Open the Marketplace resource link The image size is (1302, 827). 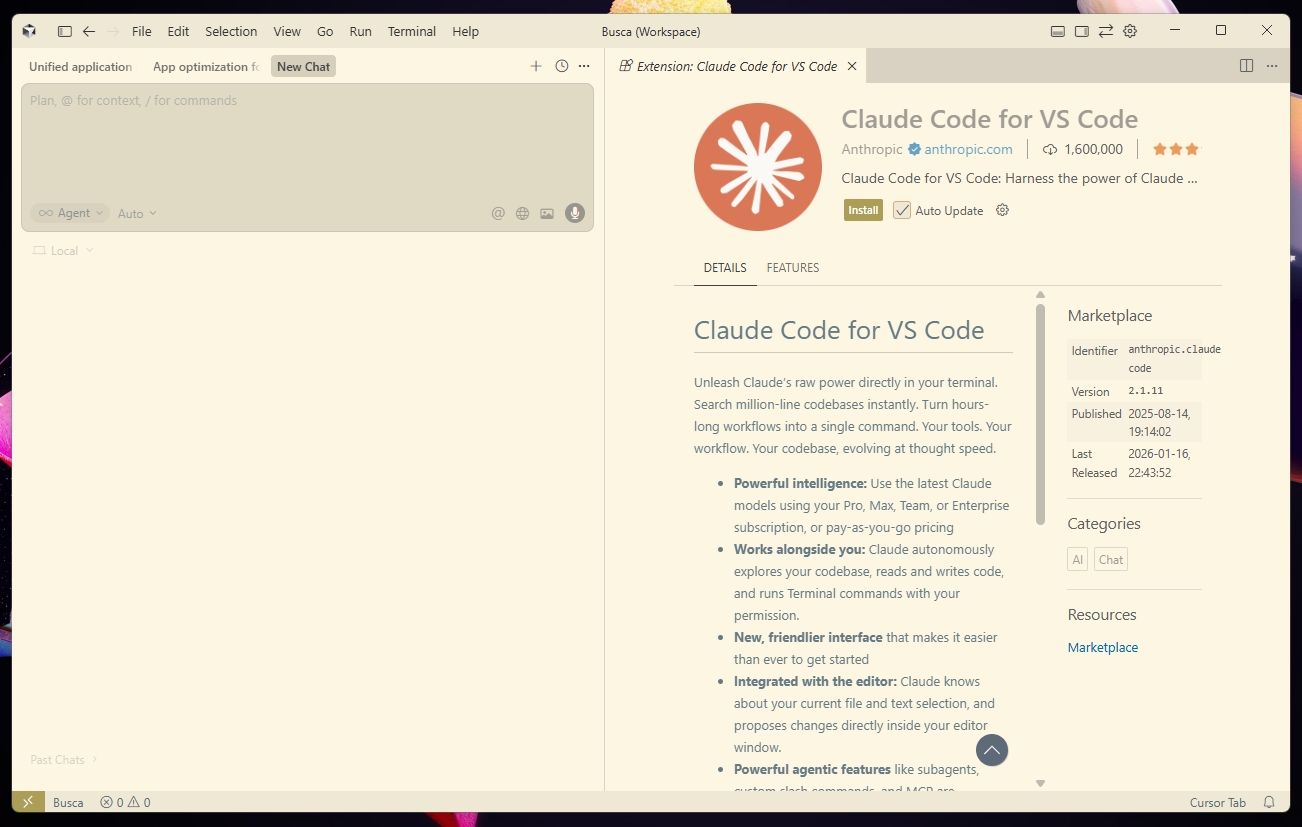click(x=1102, y=647)
